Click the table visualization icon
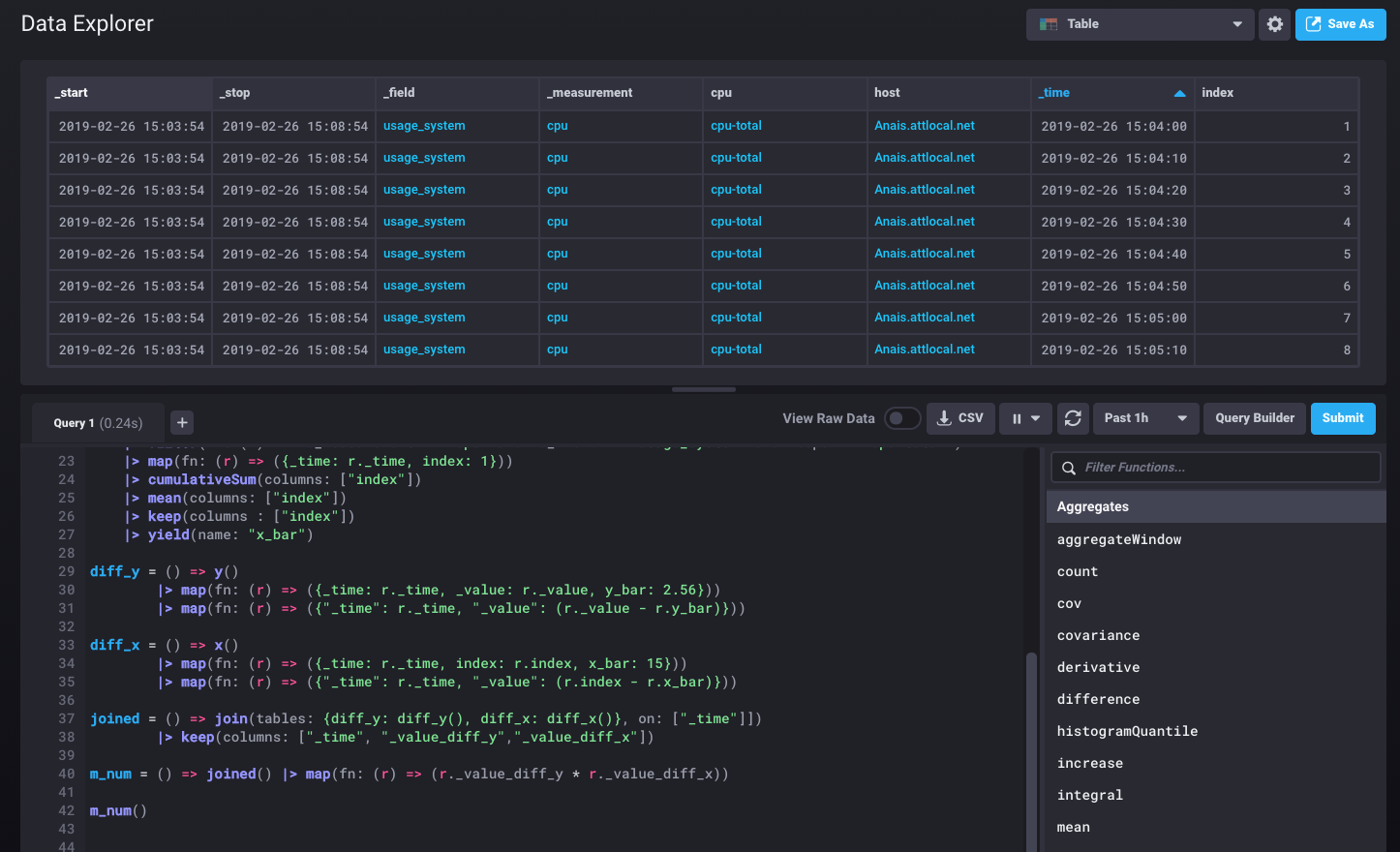 pyautogui.click(x=1047, y=24)
